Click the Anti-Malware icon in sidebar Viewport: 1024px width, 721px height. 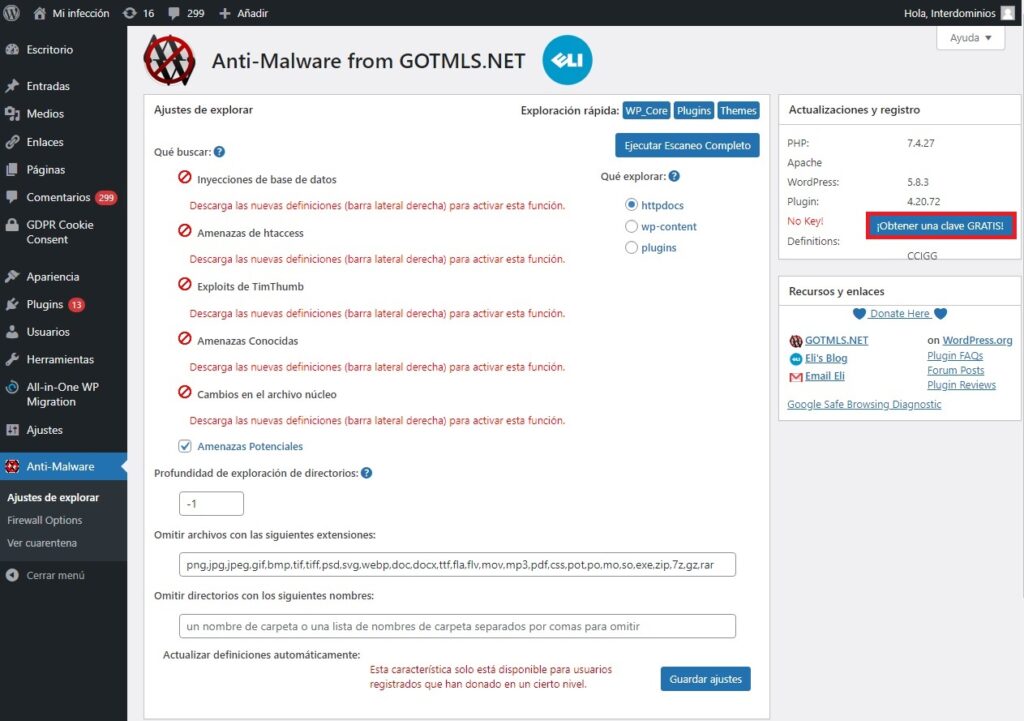coord(12,466)
